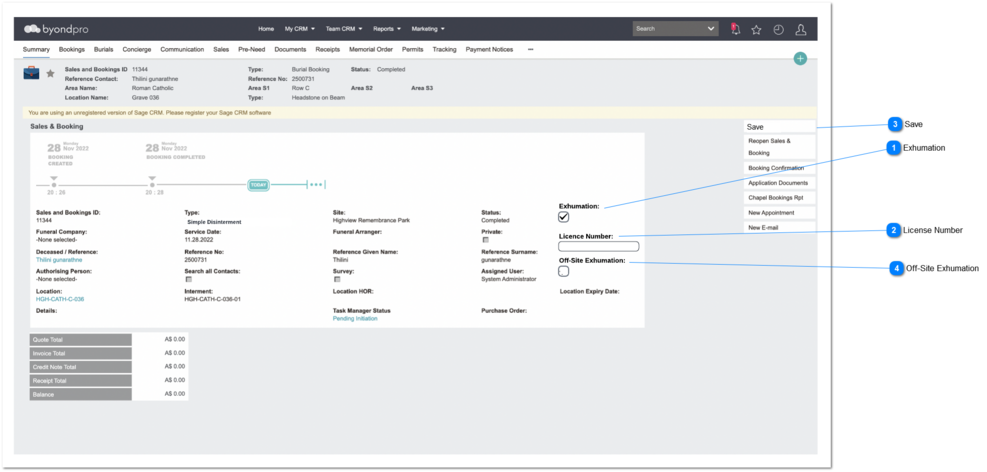The height and width of the screenshot is (472, 987).
Task: Open the Team CRM dropdown menu
Action: (344, 29)
